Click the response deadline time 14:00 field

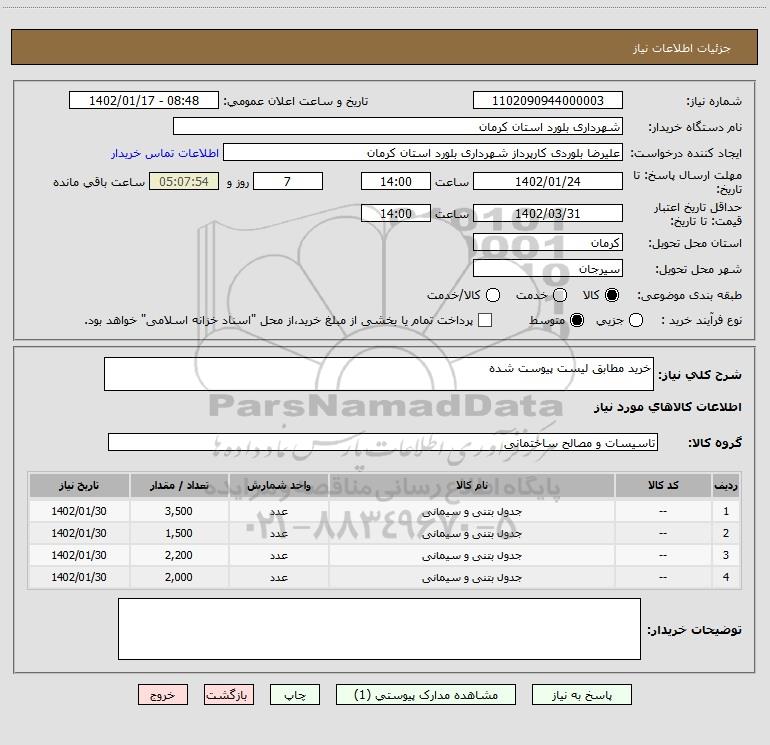(x=396, y=181)
